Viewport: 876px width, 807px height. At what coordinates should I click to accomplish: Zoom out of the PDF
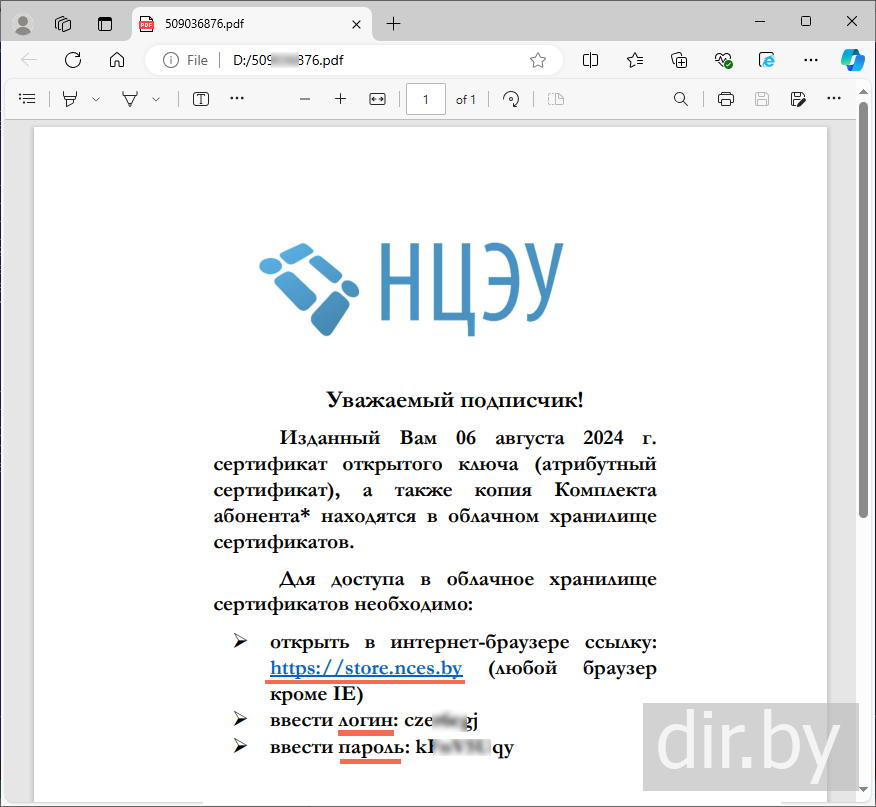tap(304, 99)
